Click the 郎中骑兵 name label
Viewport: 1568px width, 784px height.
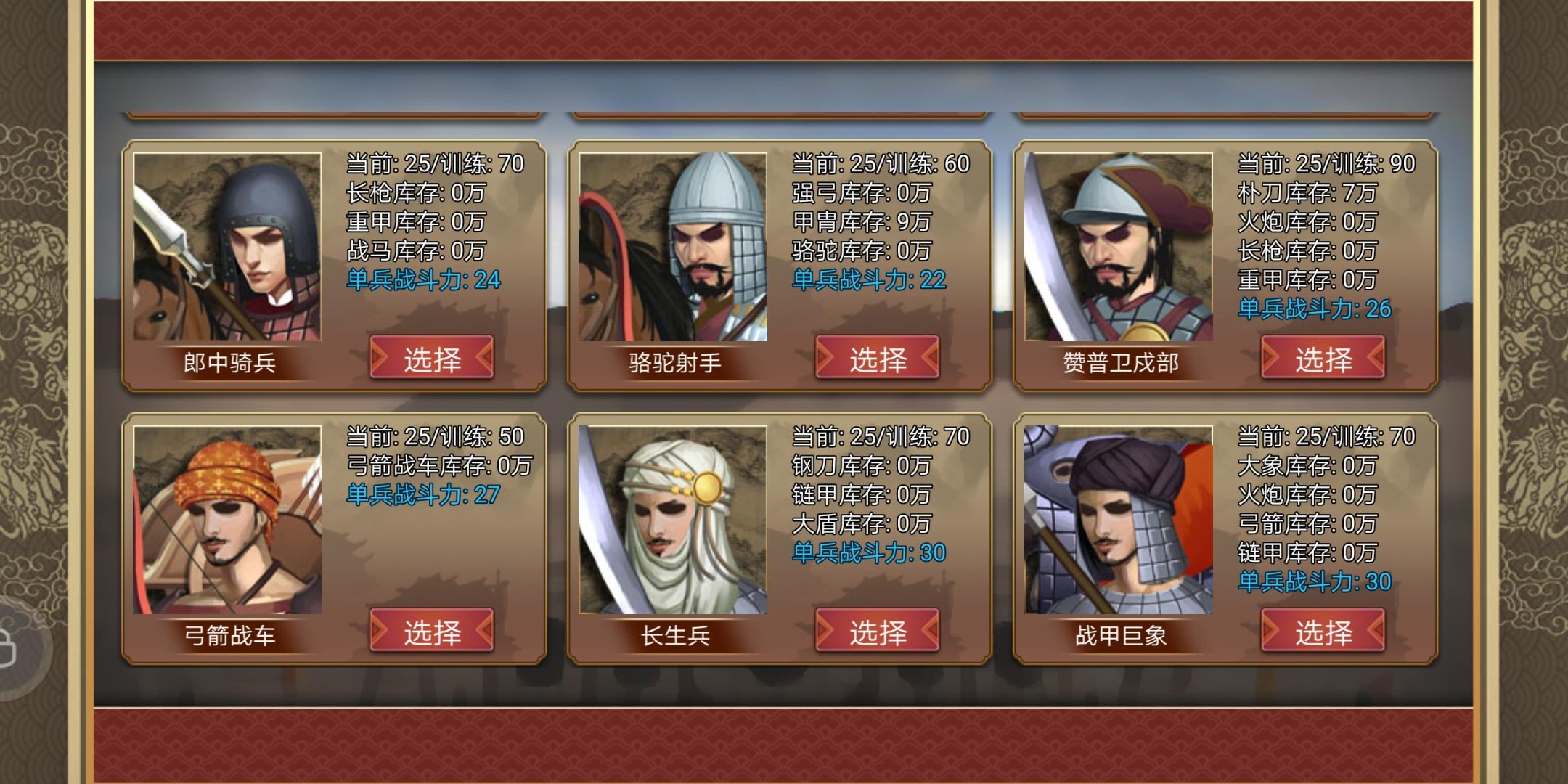tap(229, 362)
